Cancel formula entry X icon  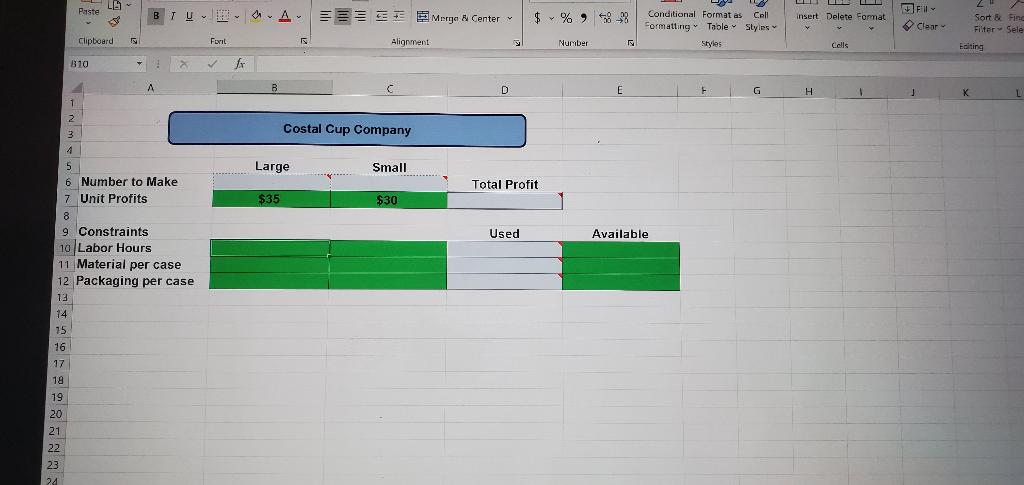coord(184,65)
